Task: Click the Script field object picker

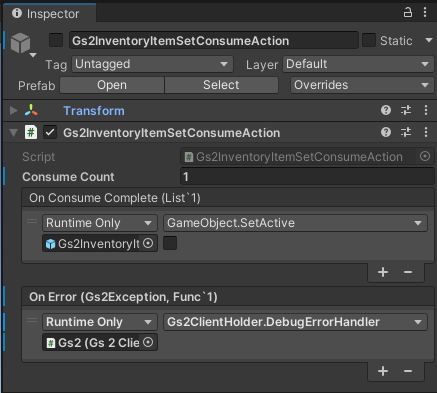Action: click(x=425, y=156)
